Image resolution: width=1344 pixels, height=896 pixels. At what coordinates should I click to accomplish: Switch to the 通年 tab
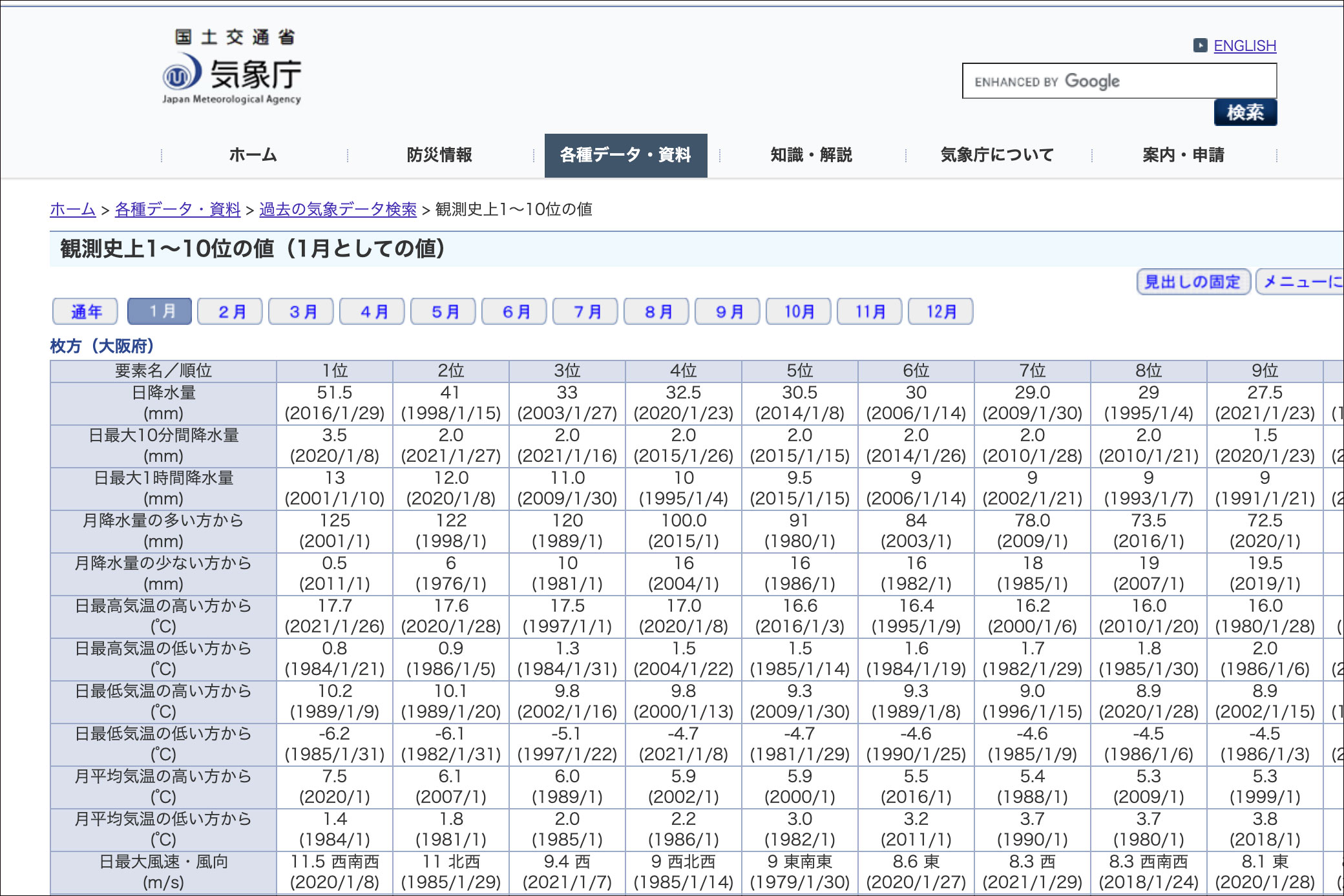[x=85, y=312]
